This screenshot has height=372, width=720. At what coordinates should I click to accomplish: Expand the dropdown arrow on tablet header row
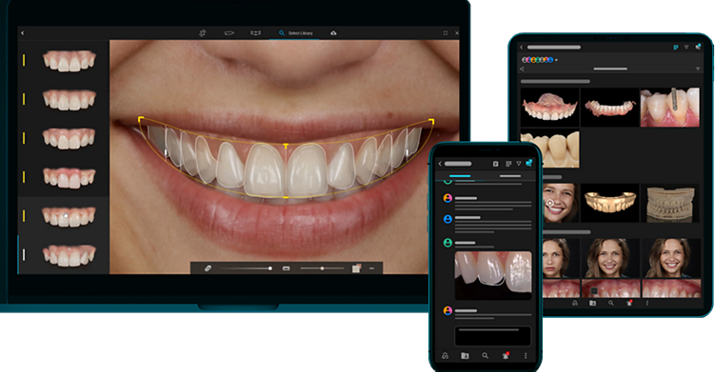click(698, 69)
